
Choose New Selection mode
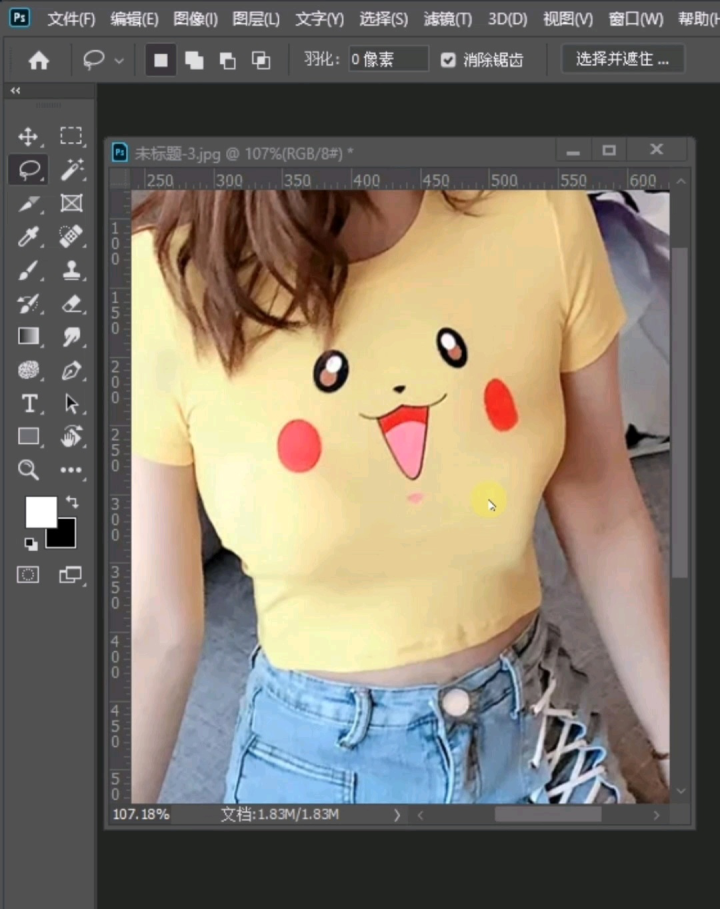161,60
